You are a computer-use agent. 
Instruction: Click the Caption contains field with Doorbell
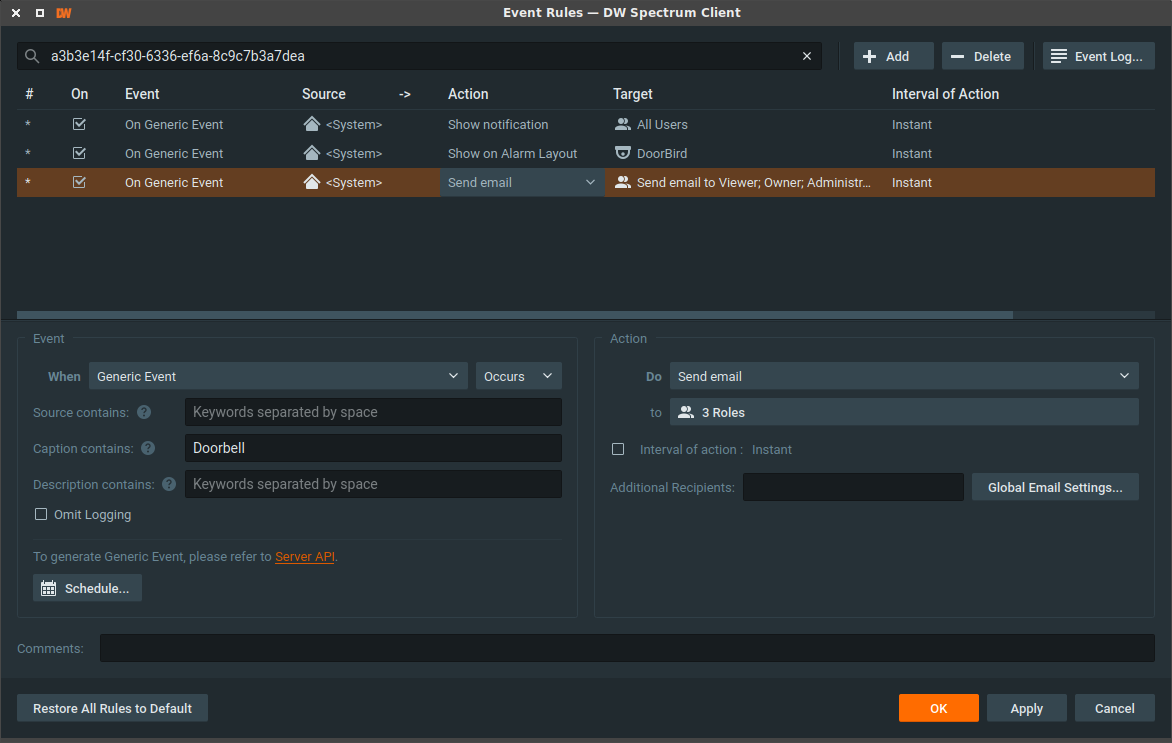374,448
